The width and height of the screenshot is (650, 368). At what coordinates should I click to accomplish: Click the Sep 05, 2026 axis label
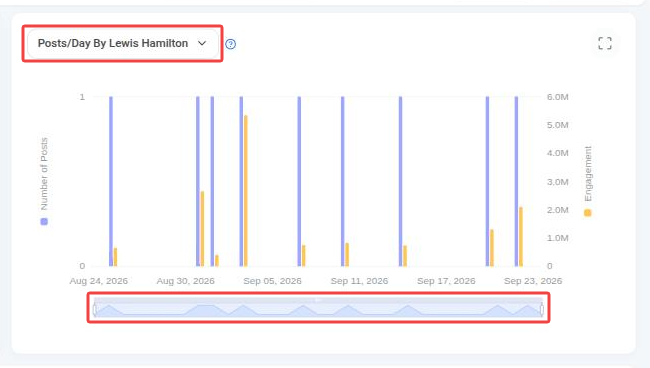tap(272, 281)
